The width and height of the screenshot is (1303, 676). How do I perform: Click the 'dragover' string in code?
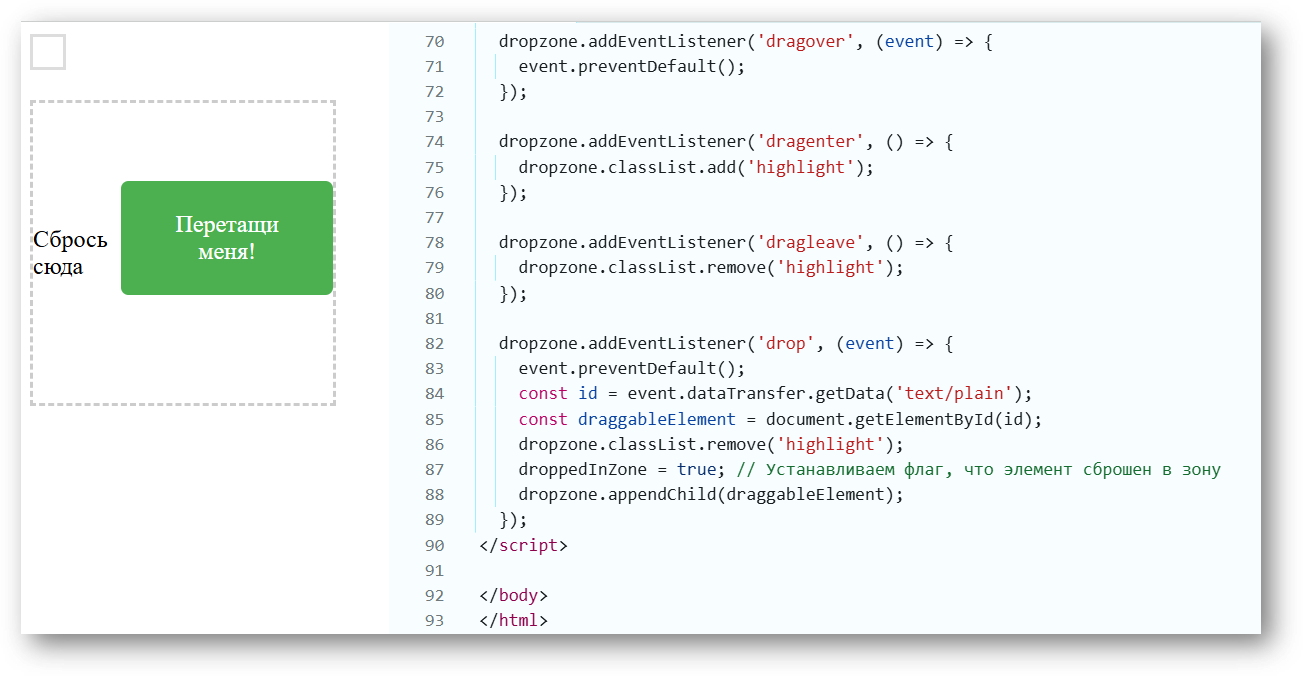[805, 42]
